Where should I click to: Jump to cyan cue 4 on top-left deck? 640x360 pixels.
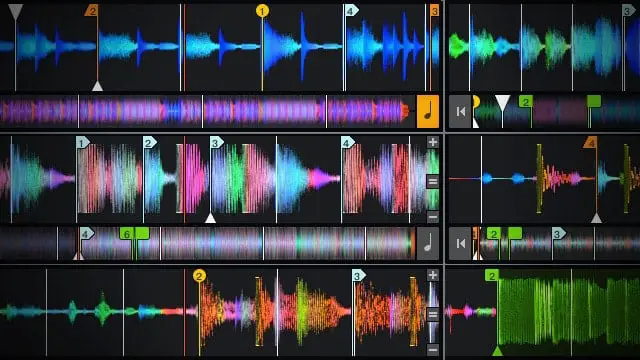351,11
